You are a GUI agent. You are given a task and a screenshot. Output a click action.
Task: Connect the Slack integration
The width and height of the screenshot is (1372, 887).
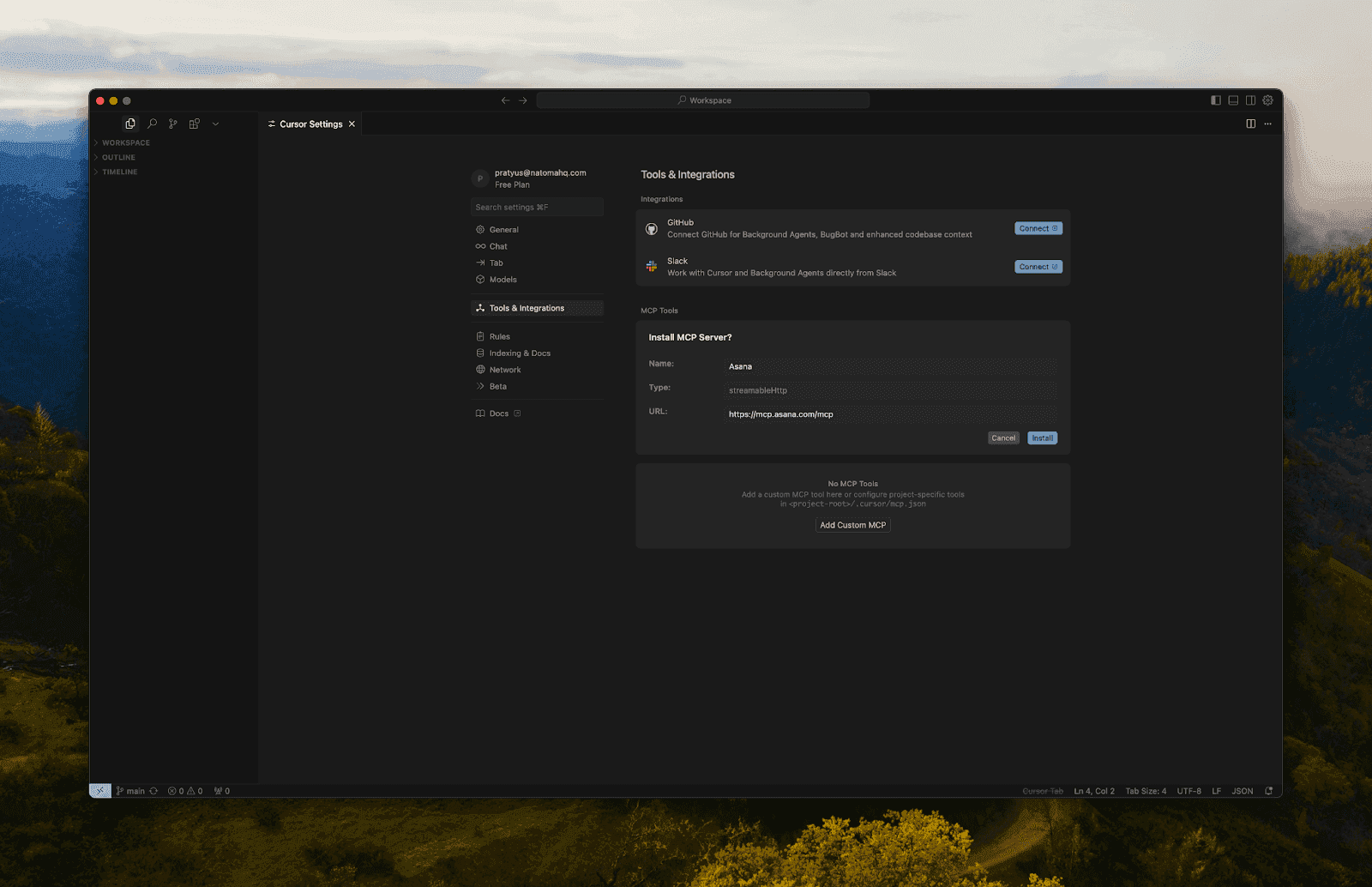click(x=1038, y=267)
